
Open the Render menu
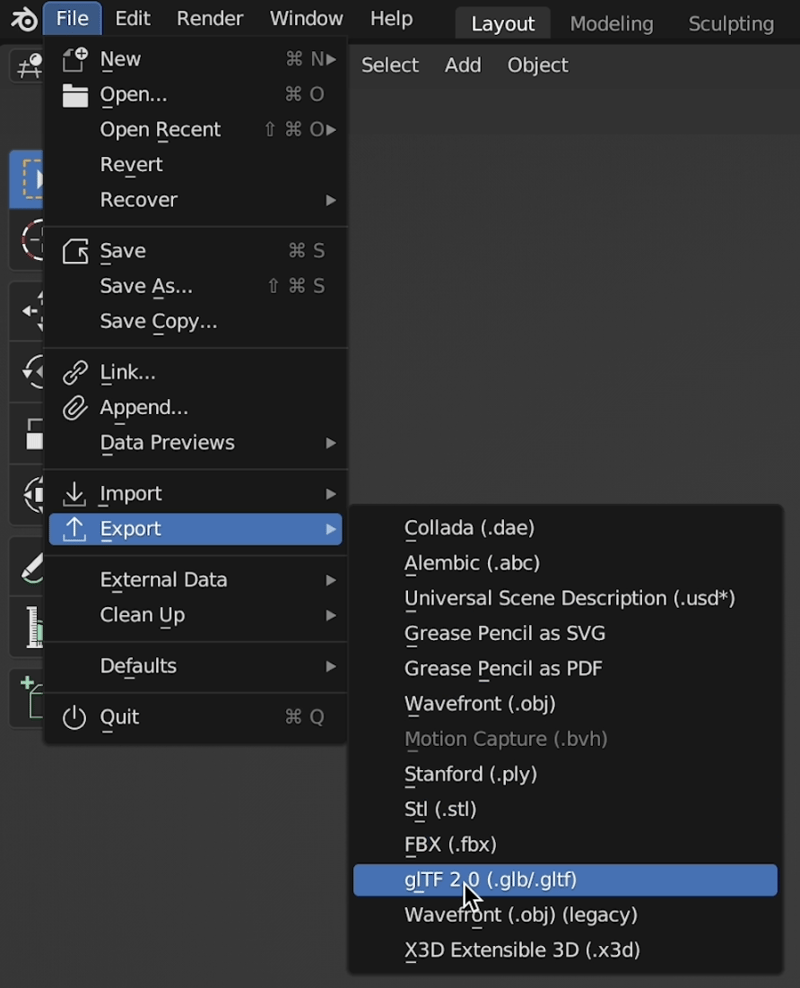tap(210, 18)
